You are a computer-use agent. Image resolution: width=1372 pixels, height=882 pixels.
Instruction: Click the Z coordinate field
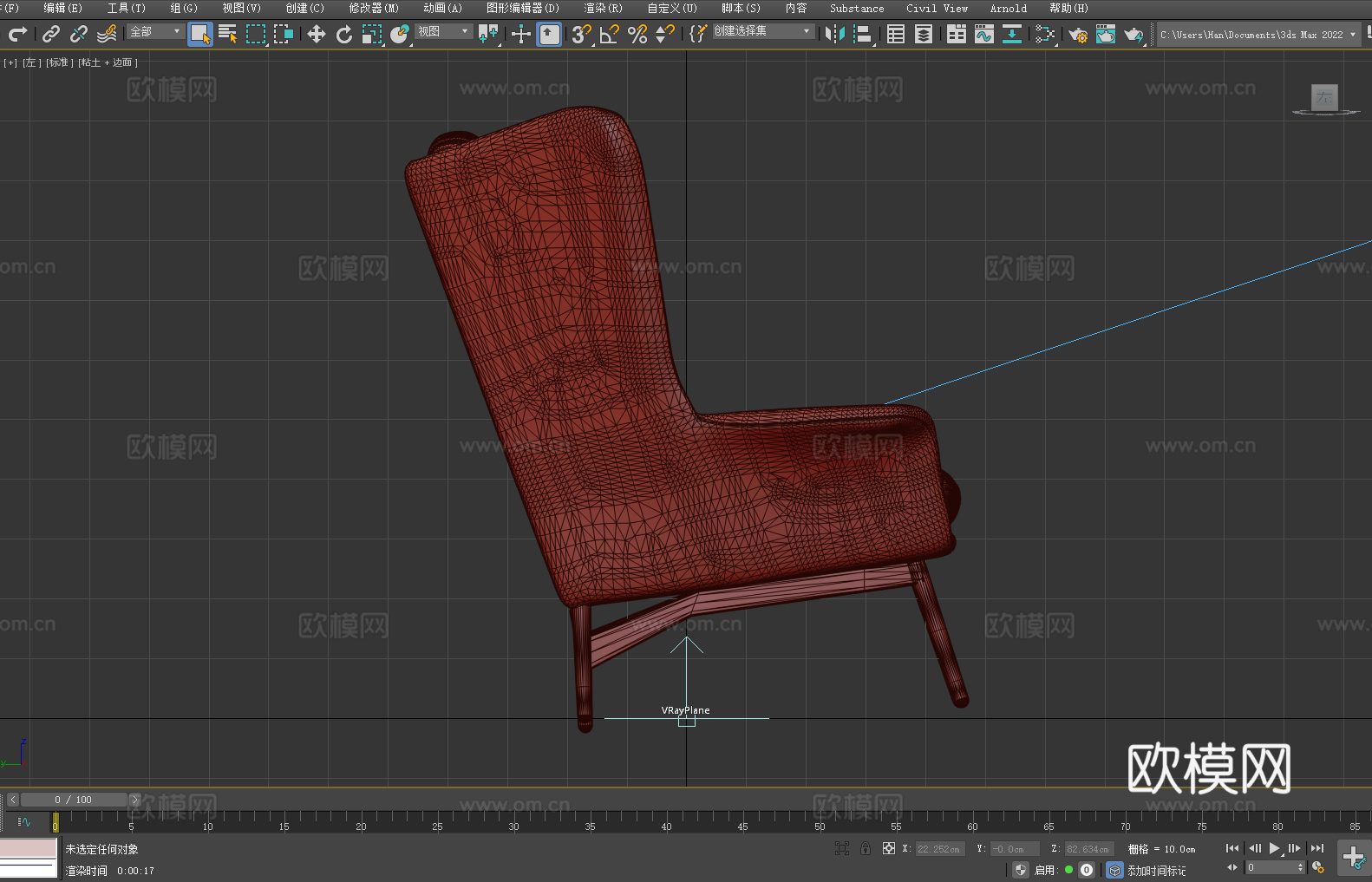(1089, 849)
